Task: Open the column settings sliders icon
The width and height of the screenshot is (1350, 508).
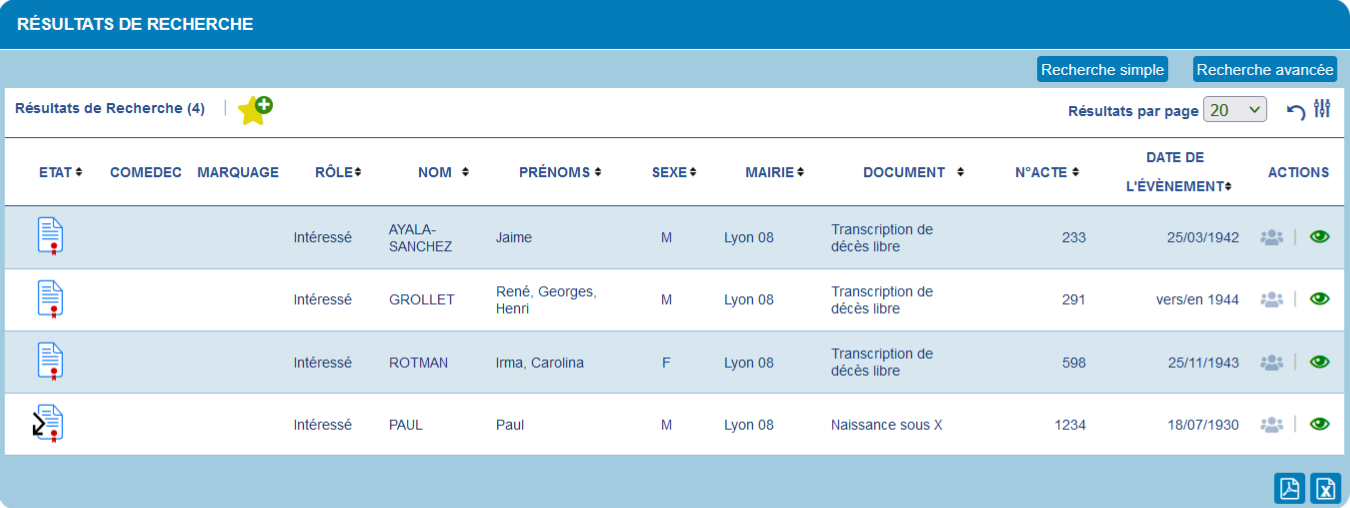Action: click(1322, 109)
